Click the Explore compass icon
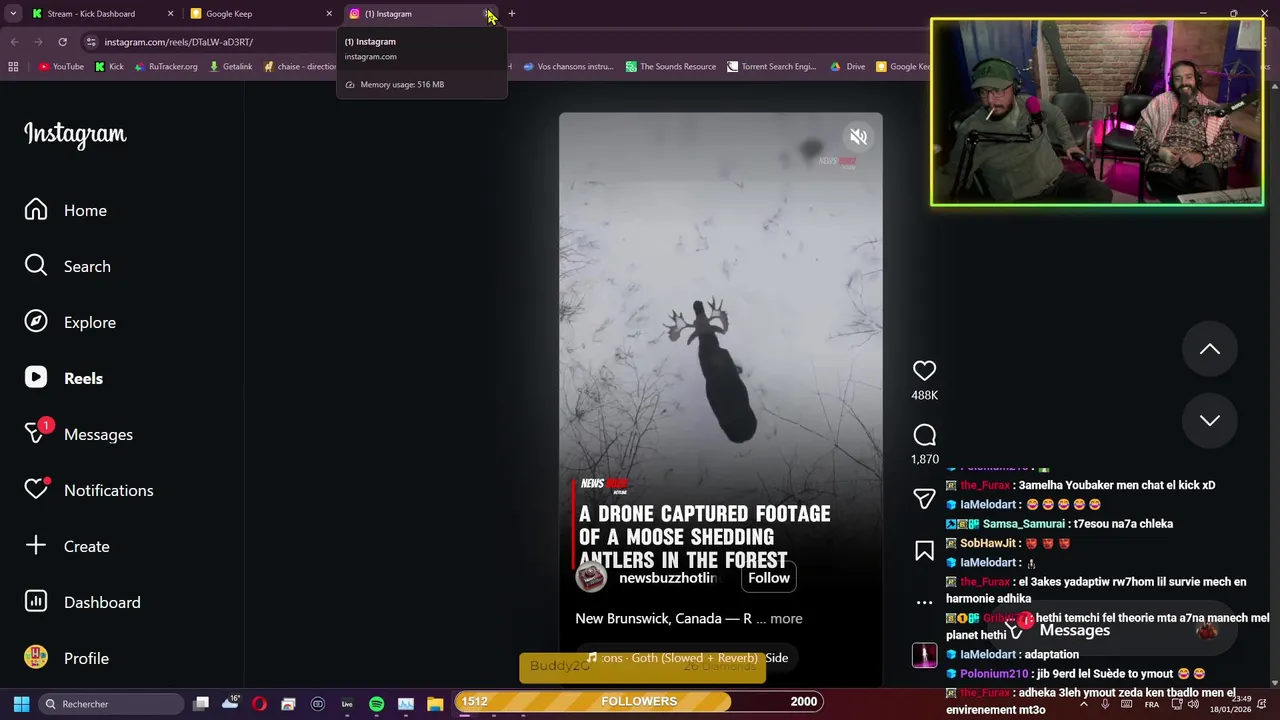 (x=36, y=321)
